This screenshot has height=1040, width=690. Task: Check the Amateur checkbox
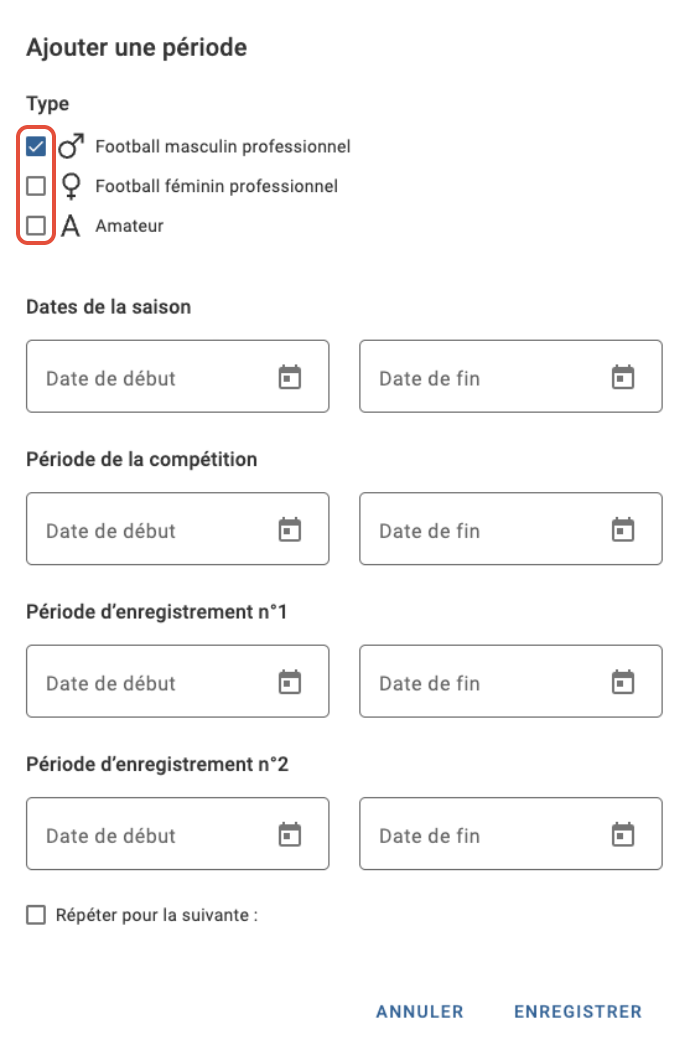[x=36, y=226]
